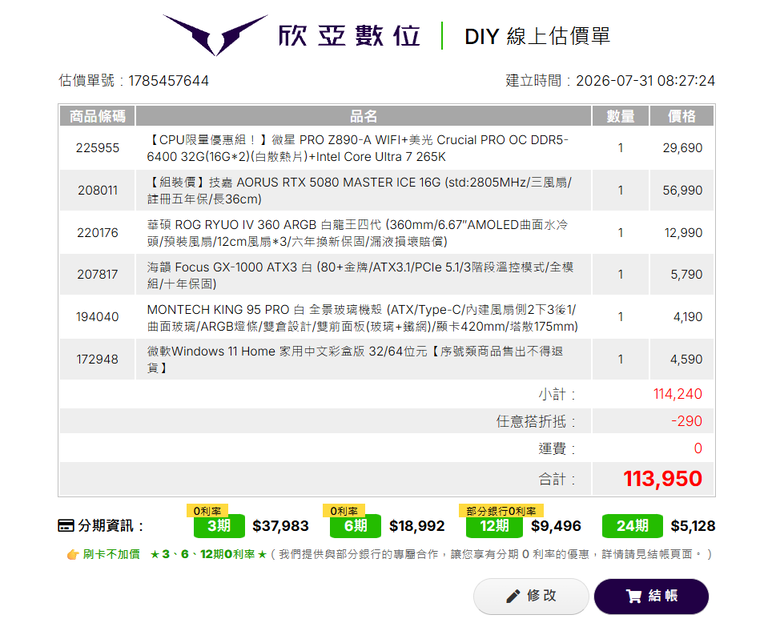Viewport: 780px width, 643px height.
Task: Click the 價格 column header
Action: 682,116
